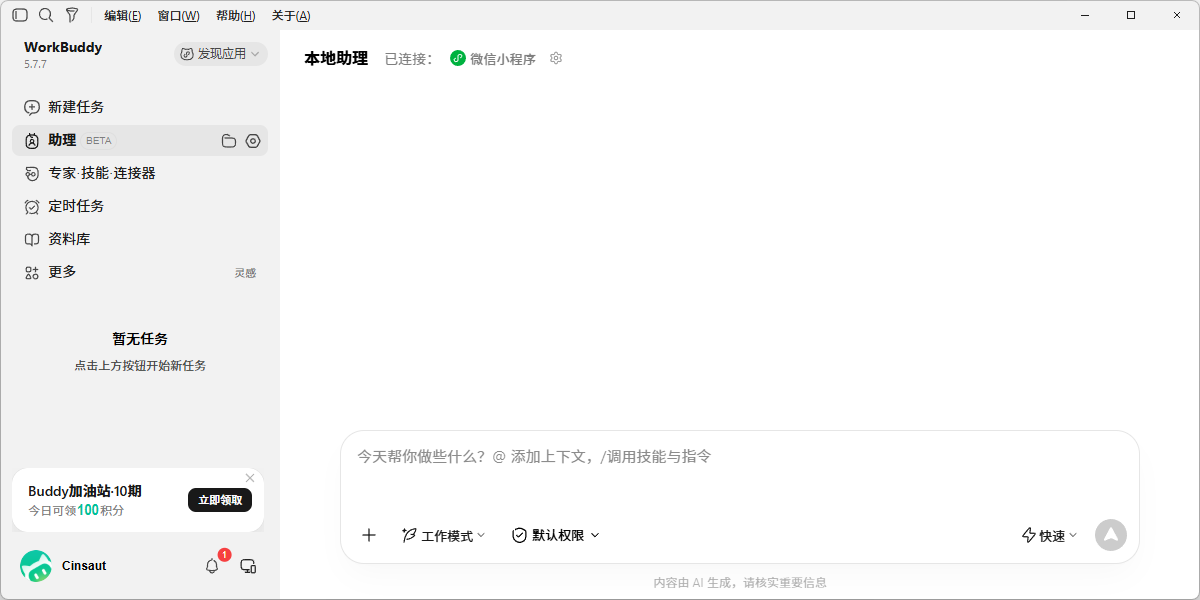
Task: Dismiss the Buddy加油站 promo card
Action: [x=250, y=478]
